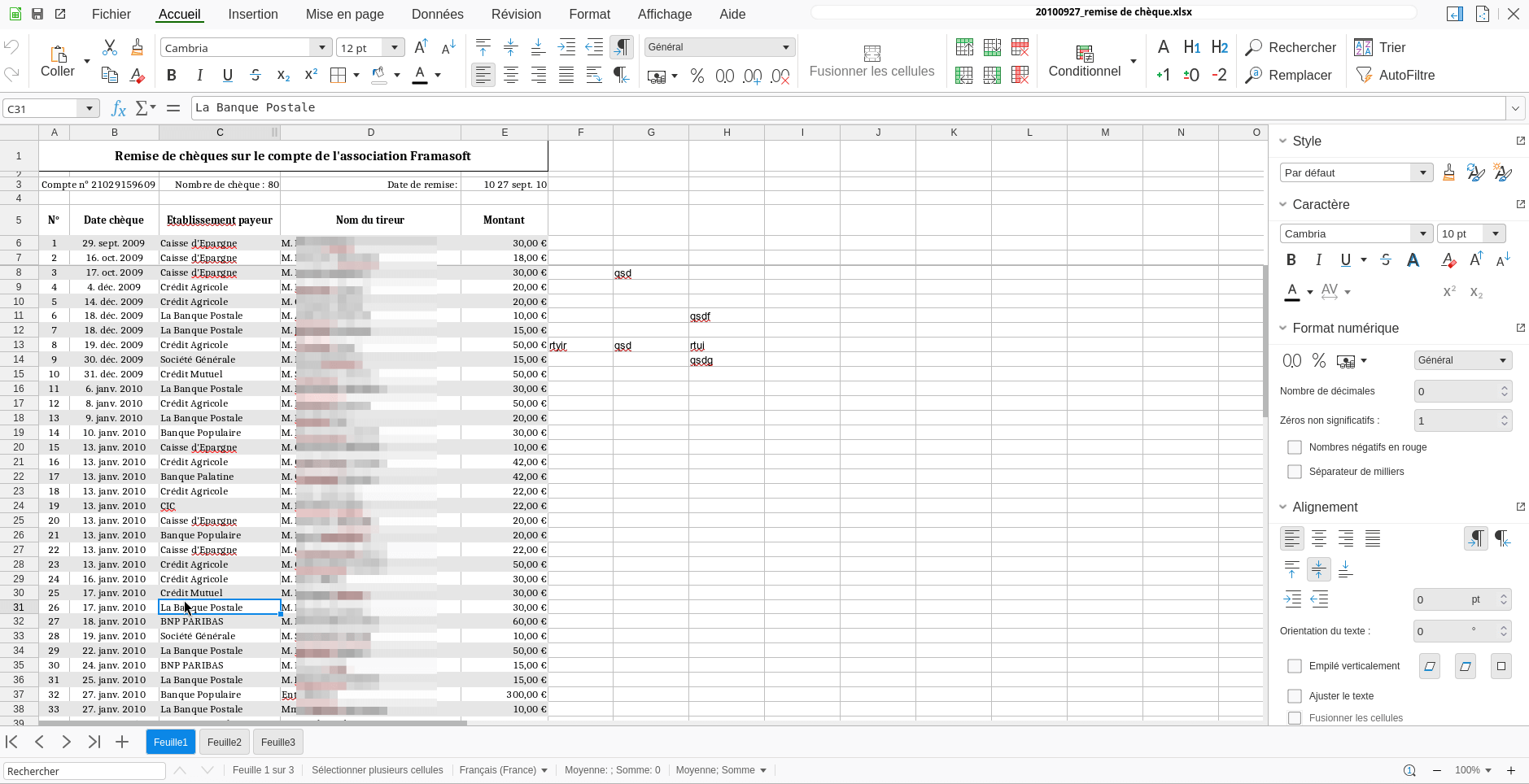Apply strikethrough formatting from the toolbar

[x=256, y=76]
